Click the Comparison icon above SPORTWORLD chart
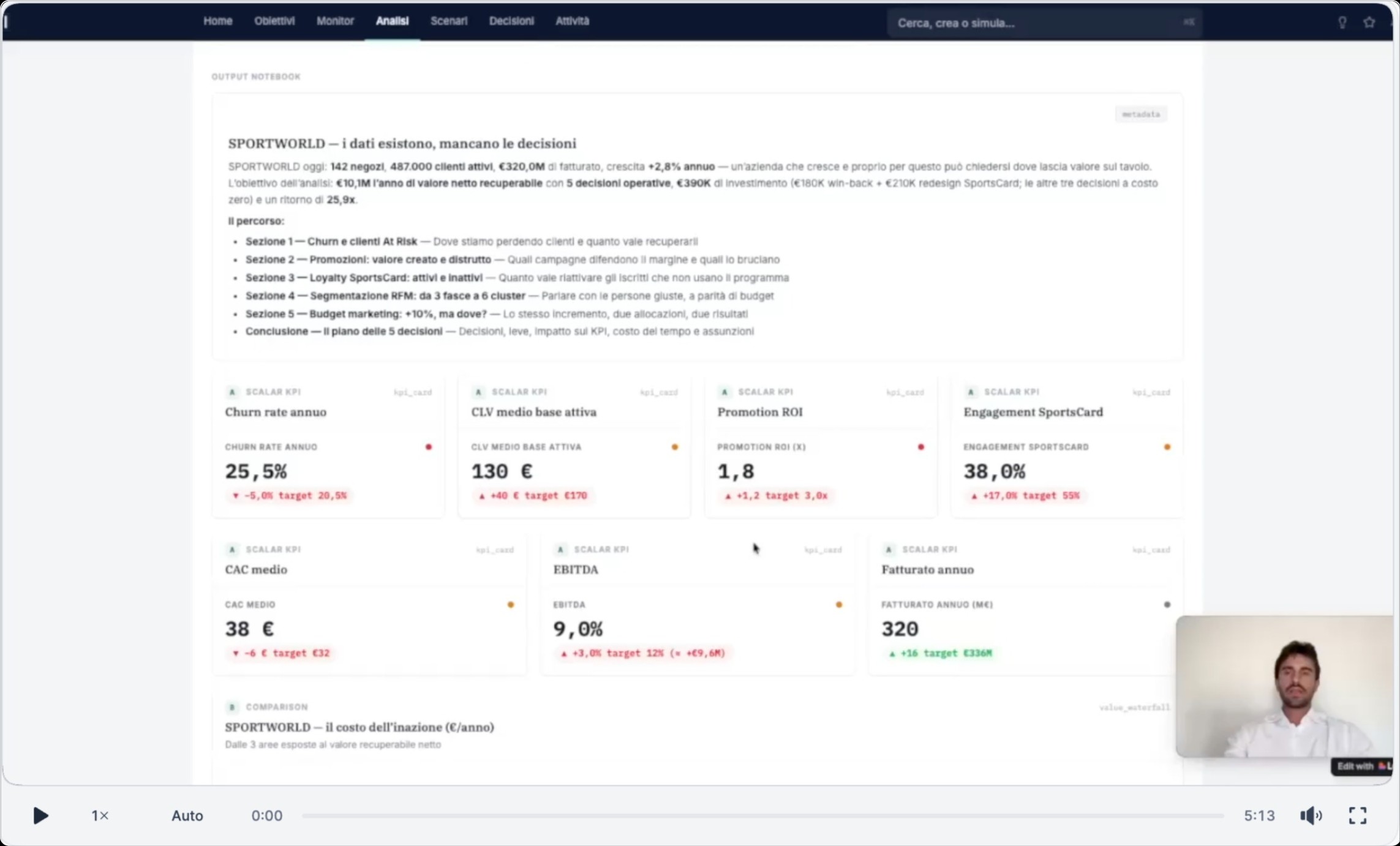The image size is (1400, 846). coord(232,707)
